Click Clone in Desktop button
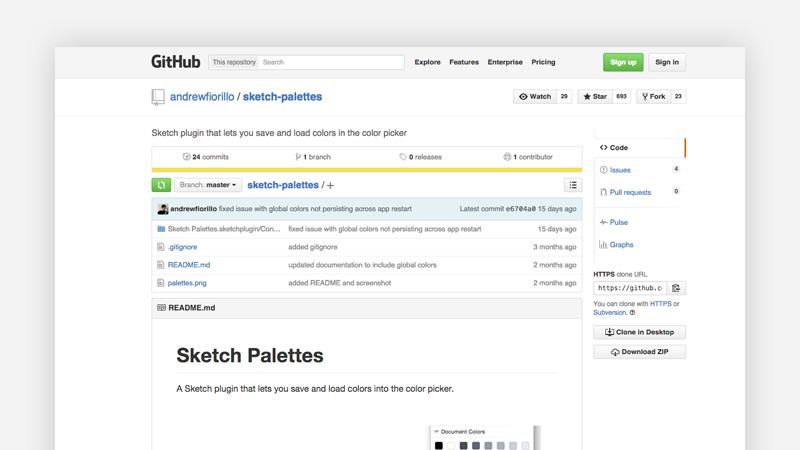Screen dimensions: 800x450 [639, 332]
